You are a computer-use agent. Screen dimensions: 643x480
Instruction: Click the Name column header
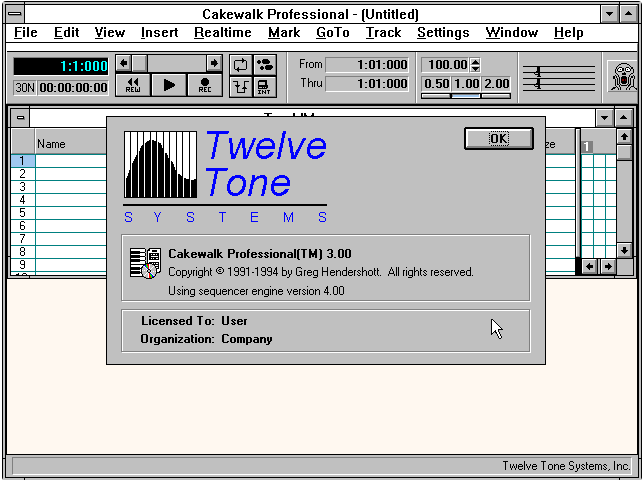(x=70, y=143)
